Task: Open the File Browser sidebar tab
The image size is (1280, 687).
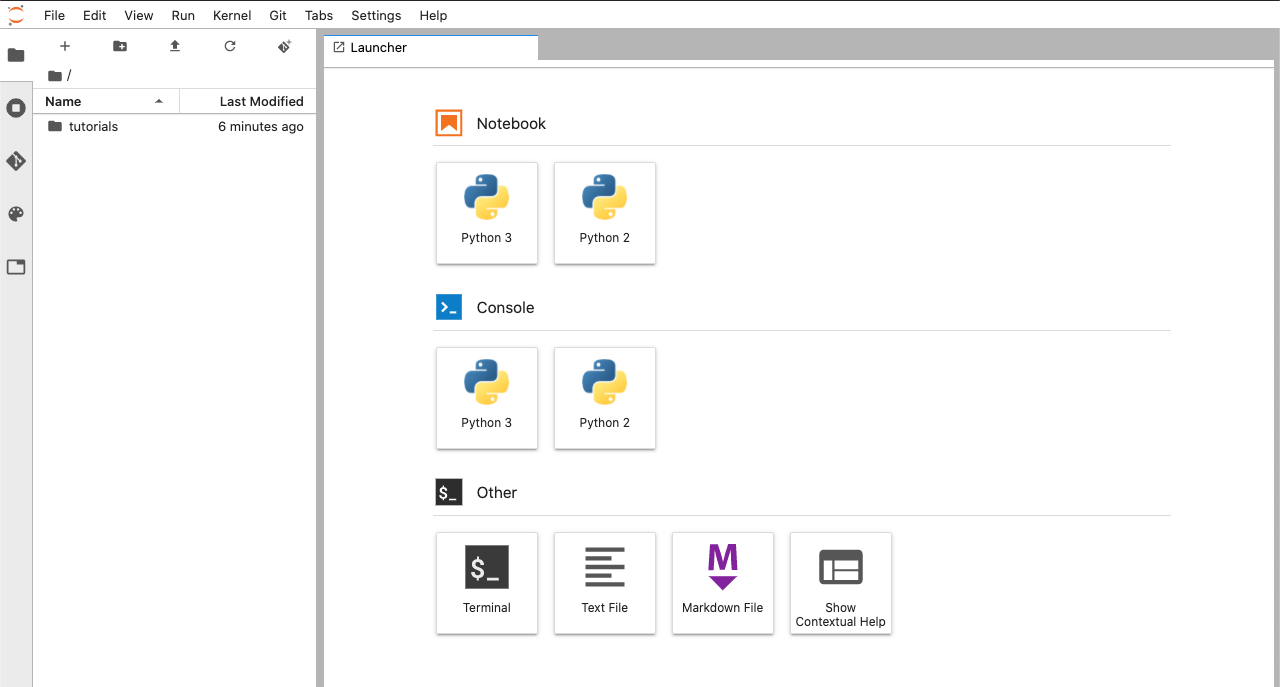Action: click(16, 55)
